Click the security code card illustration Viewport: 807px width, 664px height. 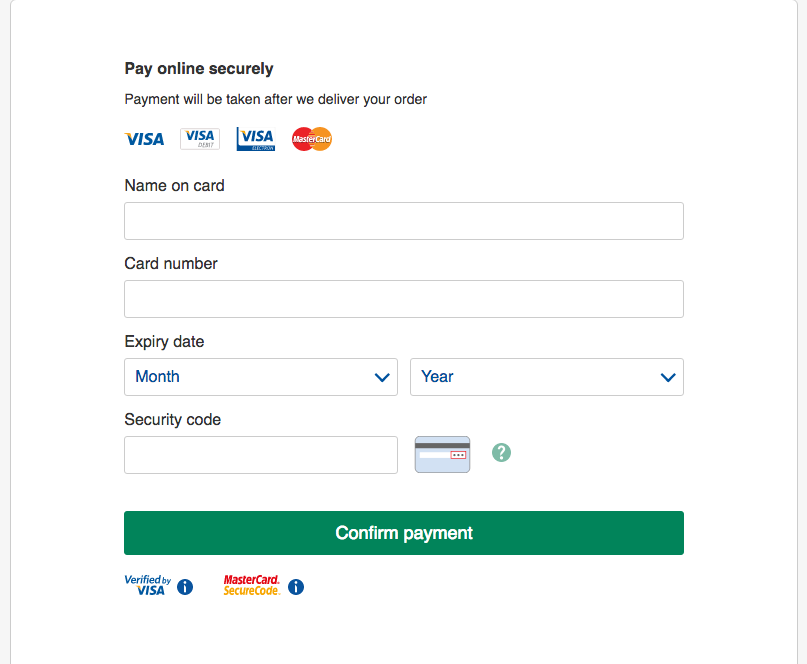tap(443, 455)
